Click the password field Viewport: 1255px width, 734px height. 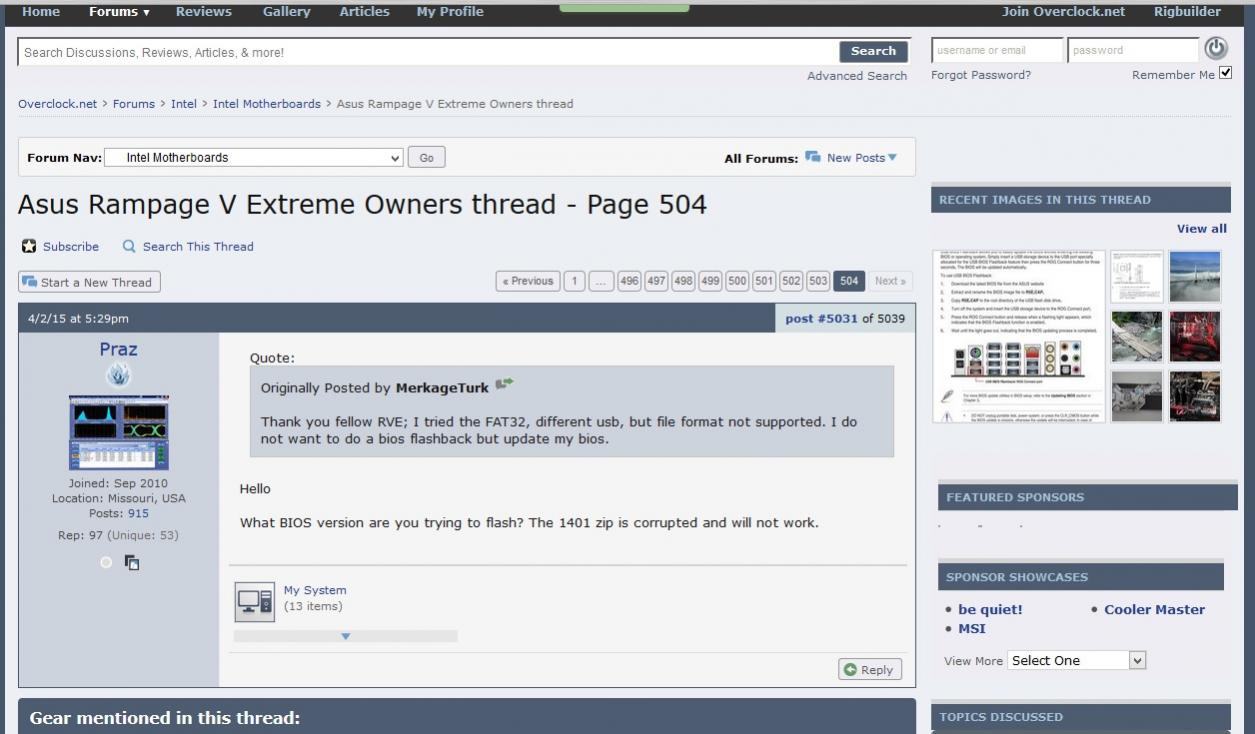[x=1132, y=50]
